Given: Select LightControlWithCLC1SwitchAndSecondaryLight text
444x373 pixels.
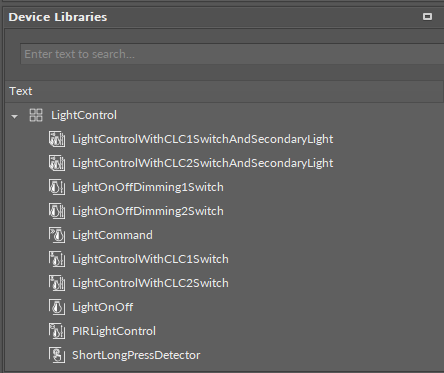Looking at the screenshot, I should [x=203, y=139].
